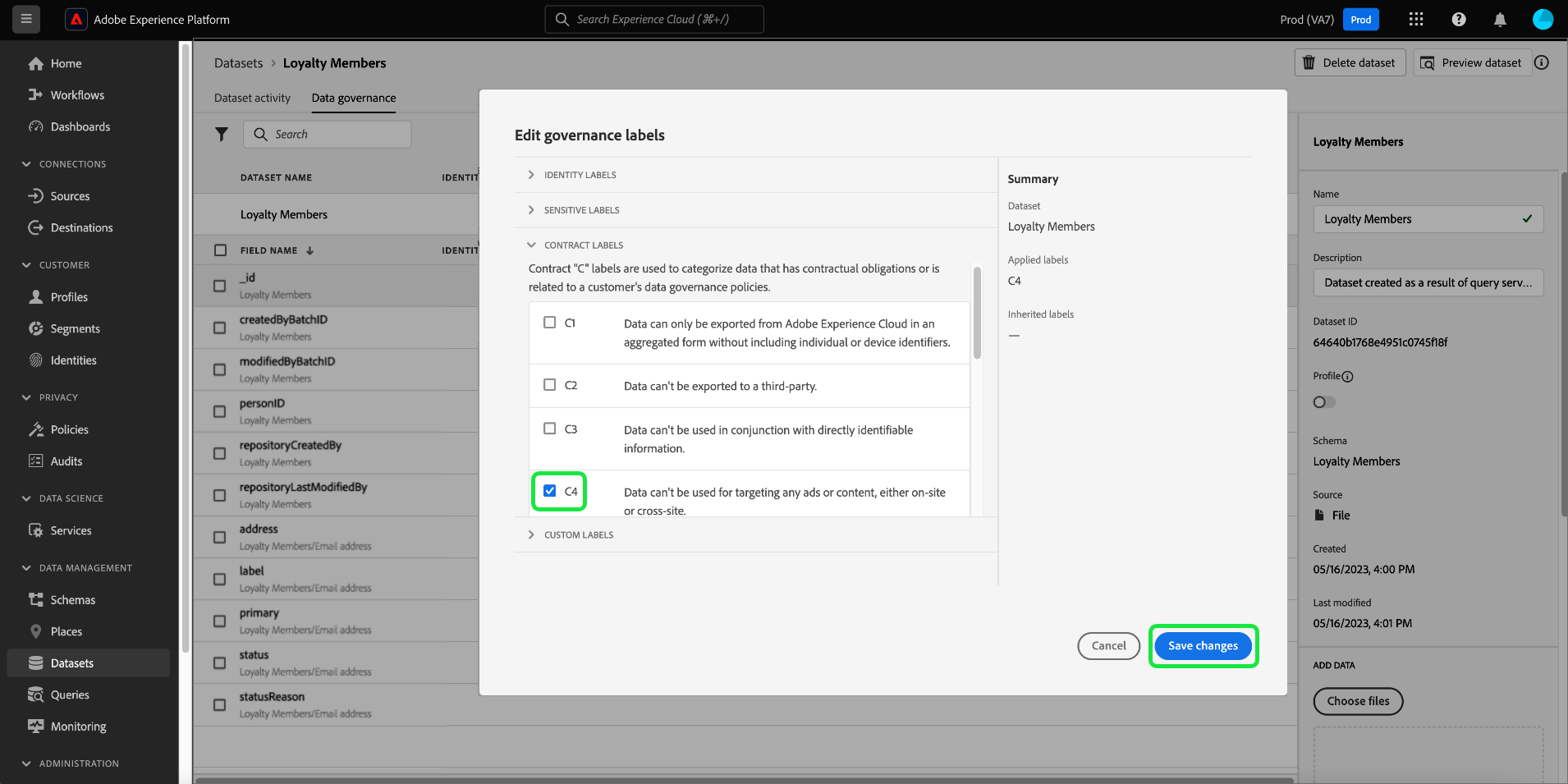Click the Workflows icon in sidebar
This screenshot has height=784, width=1568.
click(36, 95)
